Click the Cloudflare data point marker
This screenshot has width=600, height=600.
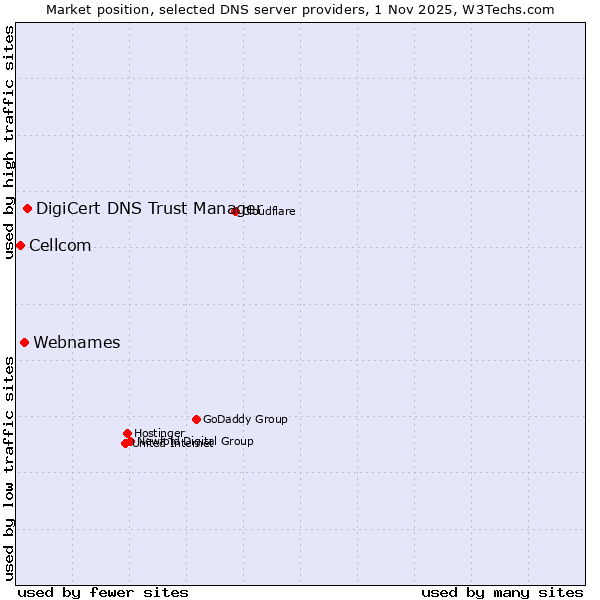[236, 211]
